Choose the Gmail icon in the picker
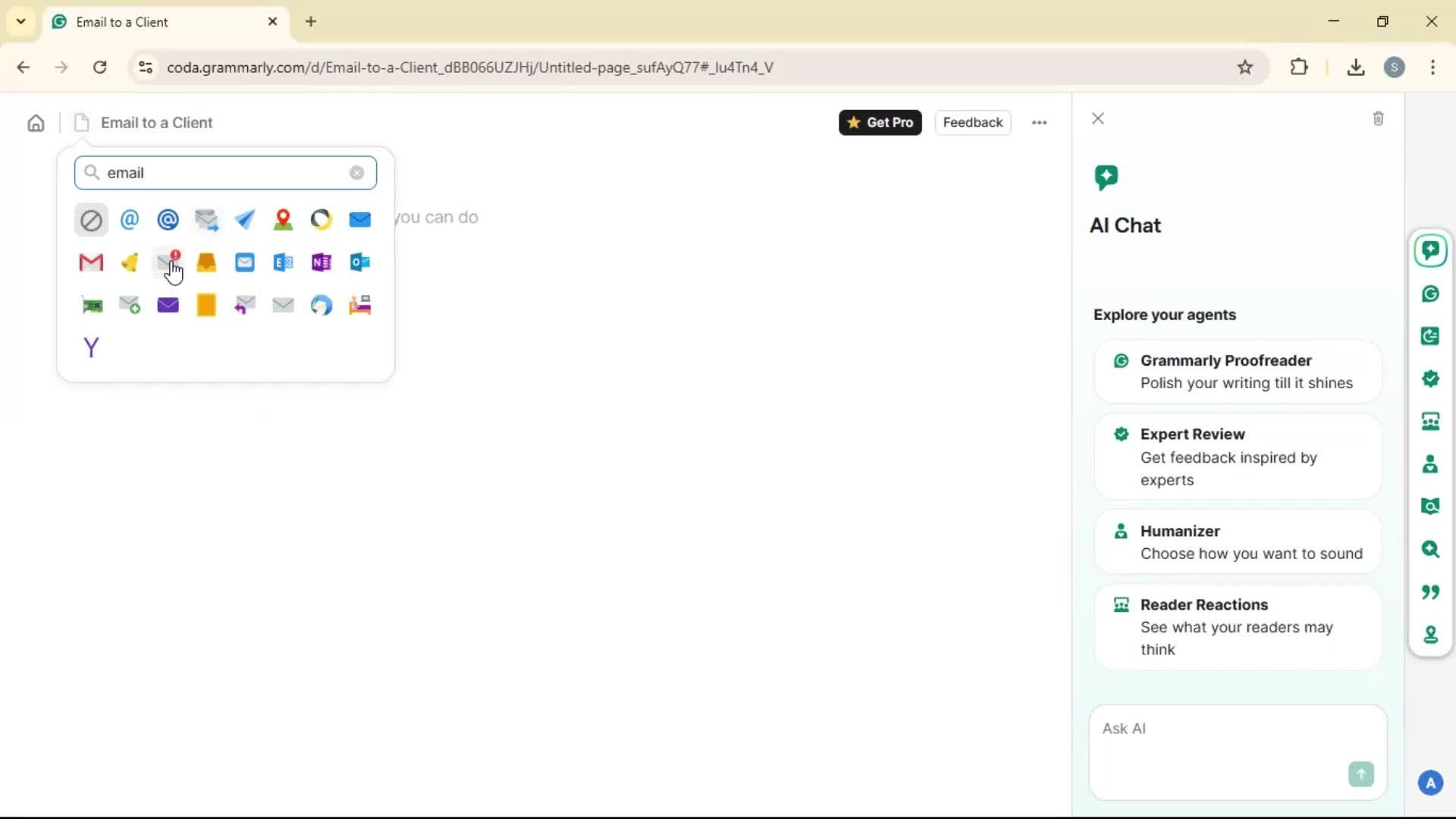Screen dimensions: 1456x819 coord(91,262)
